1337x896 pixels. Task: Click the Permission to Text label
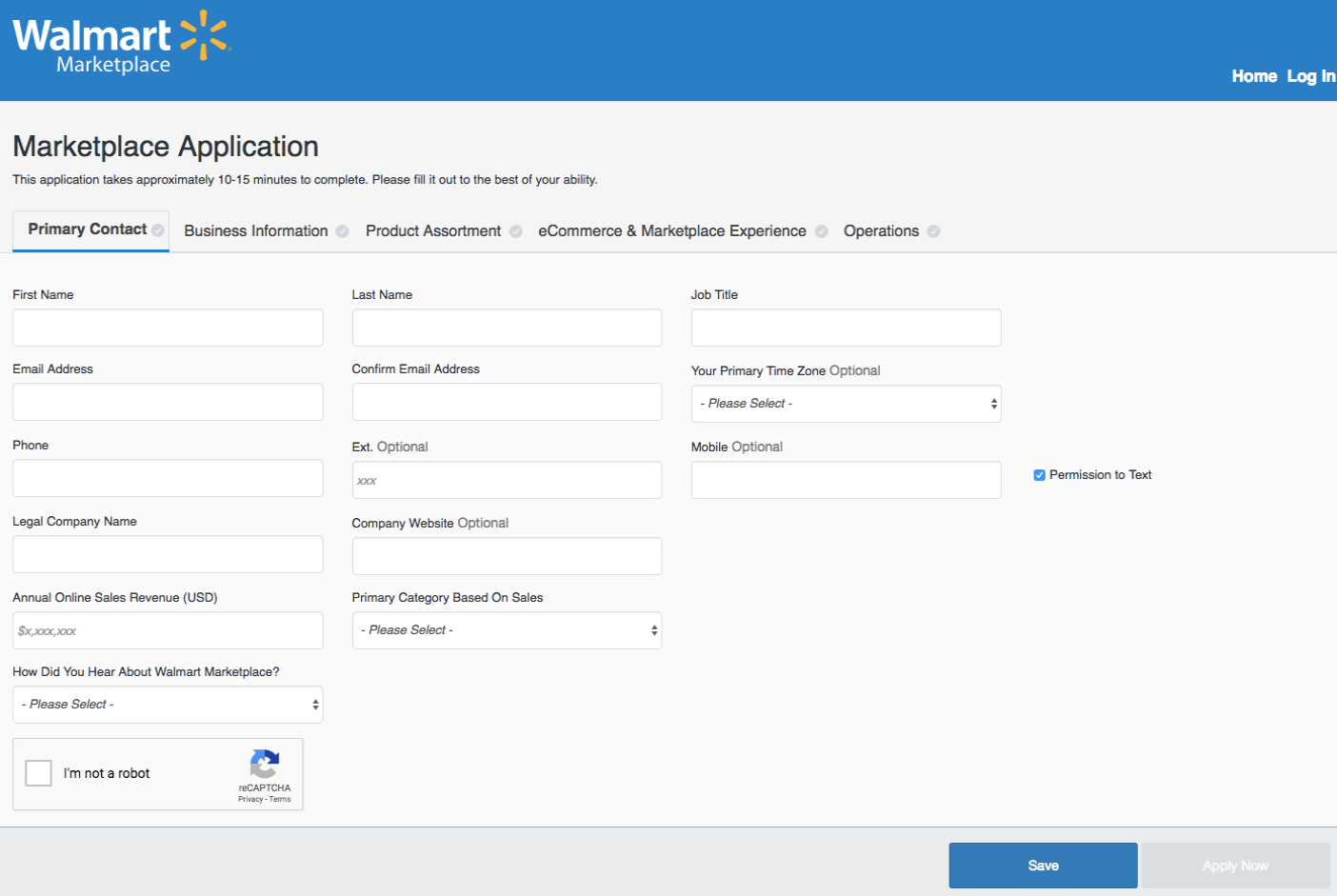[x=1100, y=475]
